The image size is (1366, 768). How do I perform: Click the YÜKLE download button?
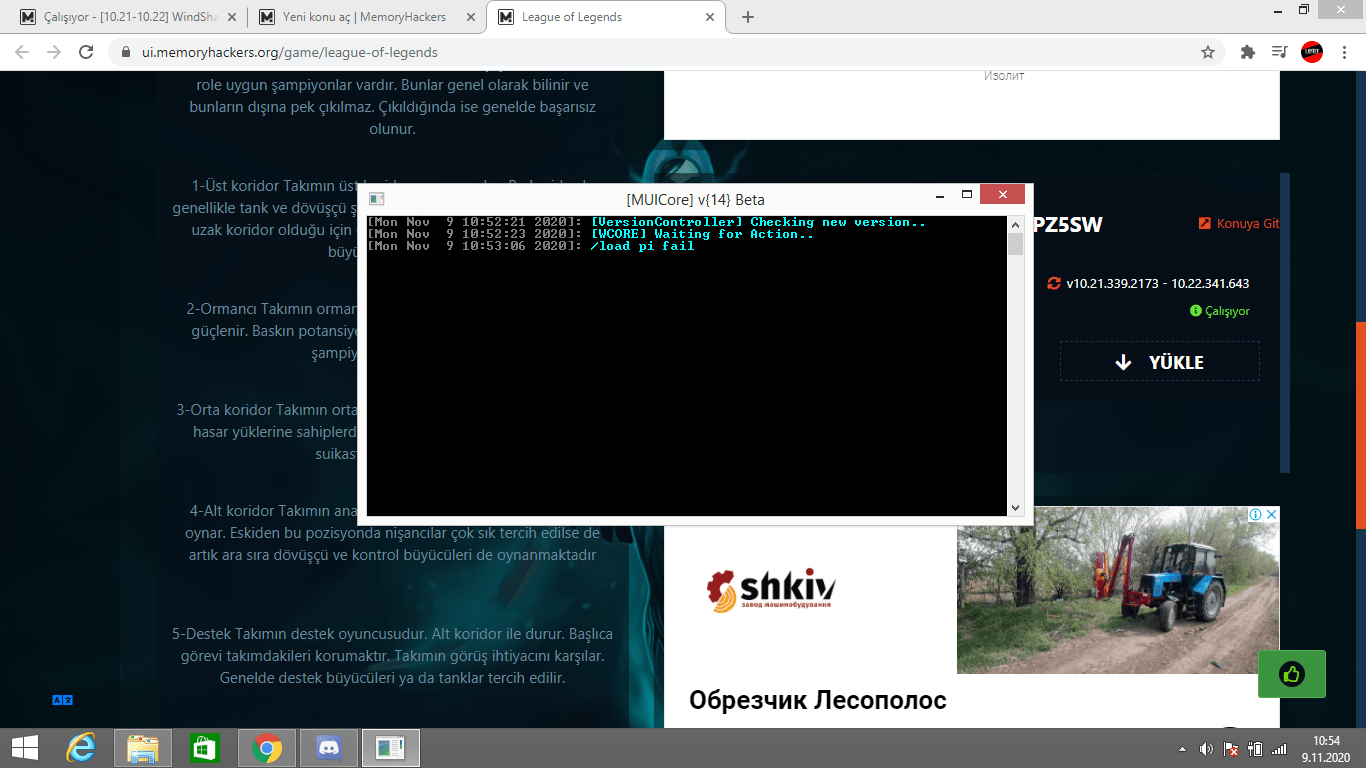(1160, 362)
